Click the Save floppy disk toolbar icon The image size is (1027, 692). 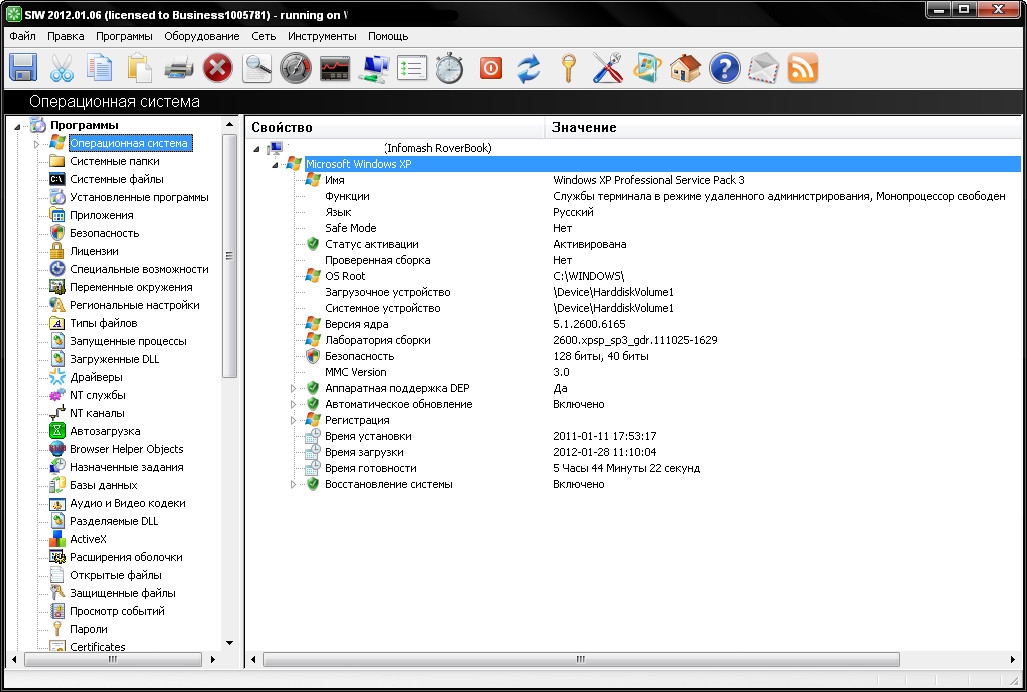(x=23, y=68)
